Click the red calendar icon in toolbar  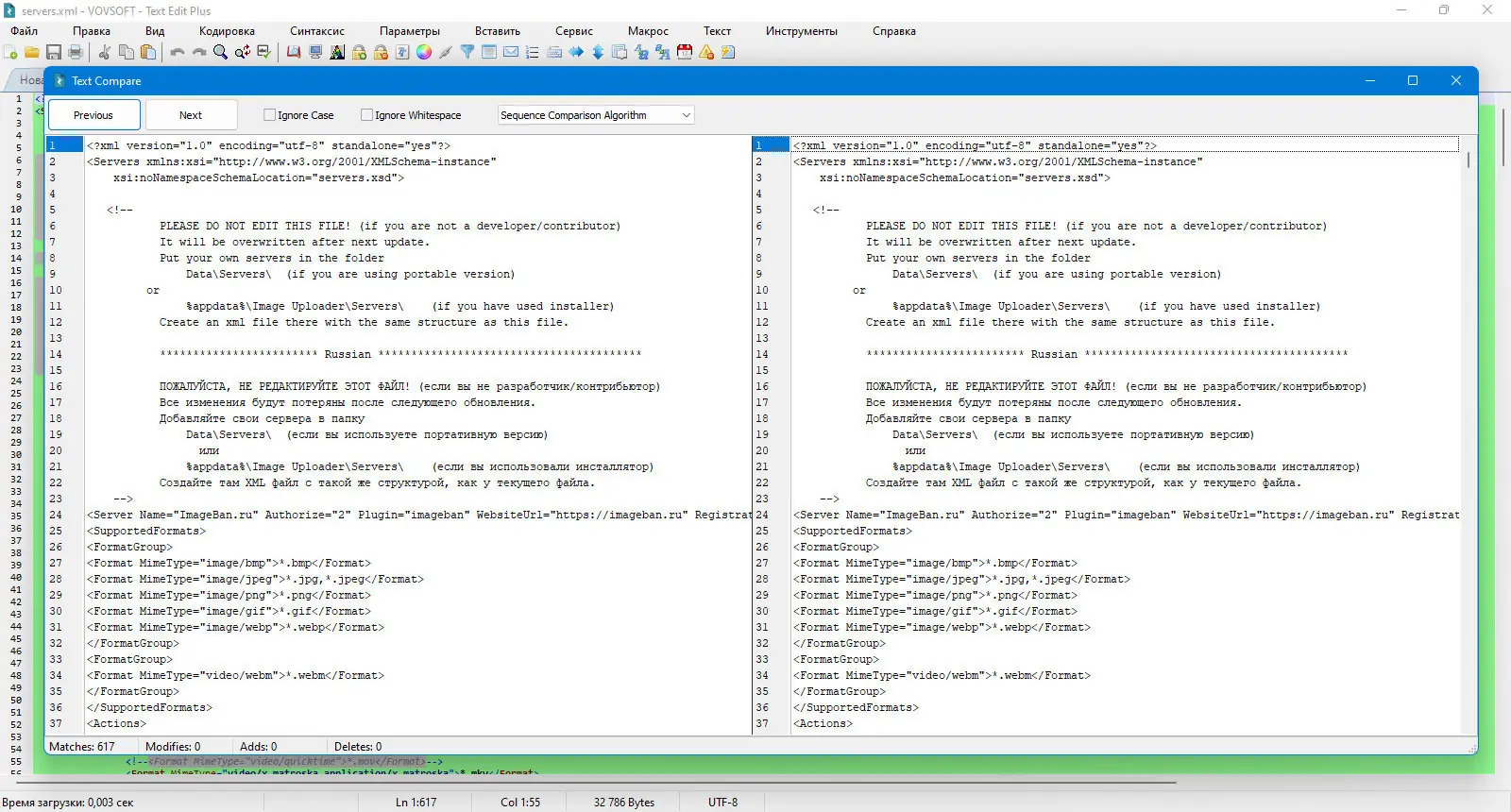click(685, 53)
